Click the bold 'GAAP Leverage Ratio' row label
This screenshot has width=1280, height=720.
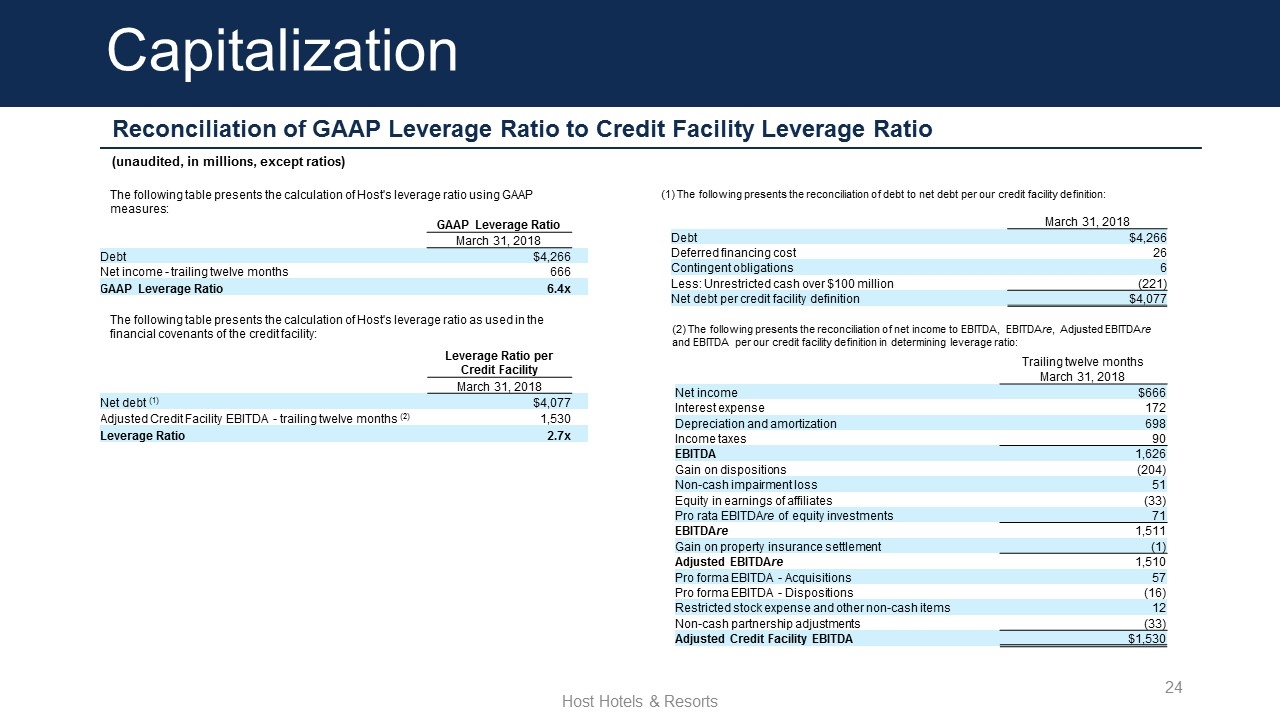pos(162,288)
